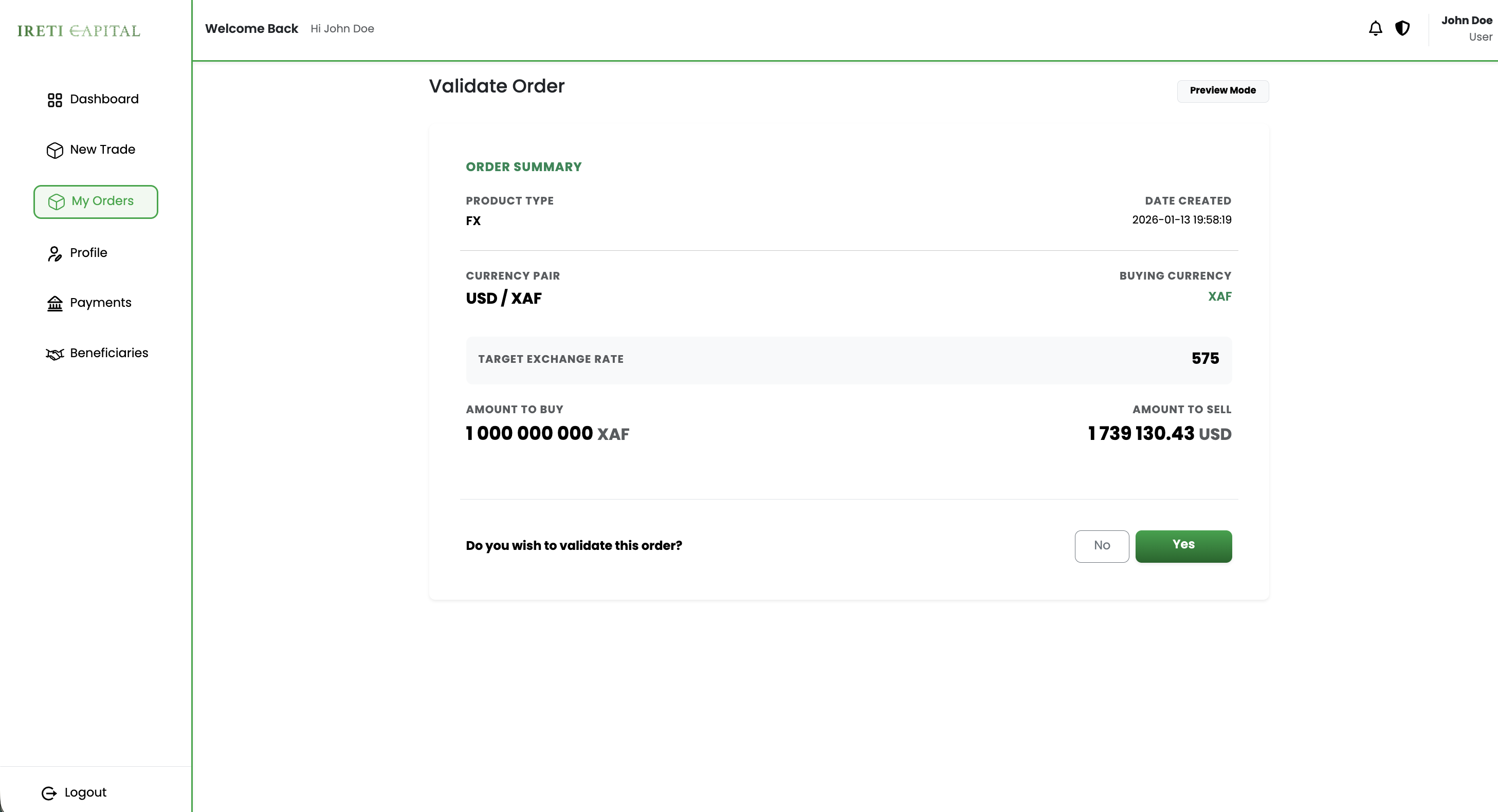This screenshot has height=812, width=1498.
Task: Select the Profile person icon
Action: coord(54,253)
